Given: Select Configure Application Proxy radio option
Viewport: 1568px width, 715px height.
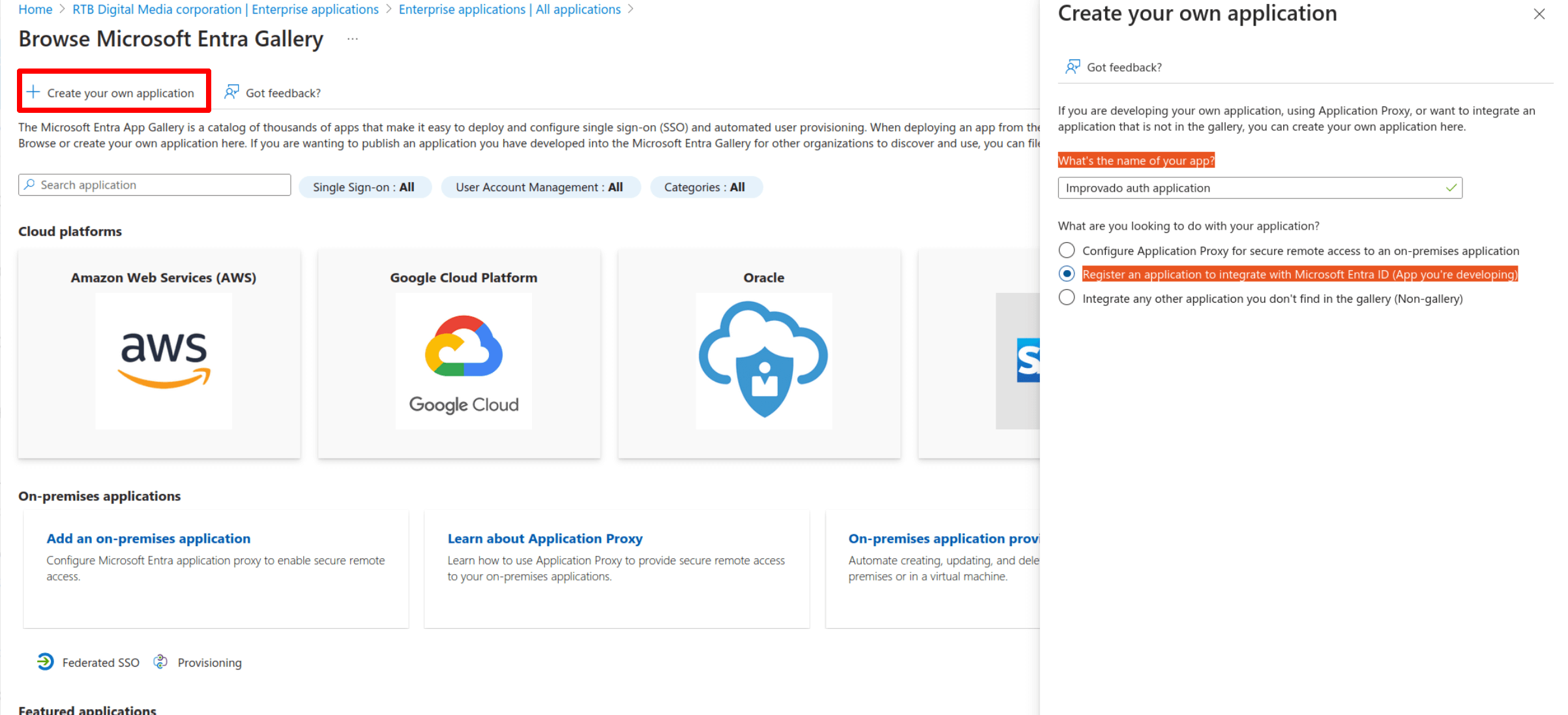Looking at the screenshot, I should click(x=1067, y=251).
